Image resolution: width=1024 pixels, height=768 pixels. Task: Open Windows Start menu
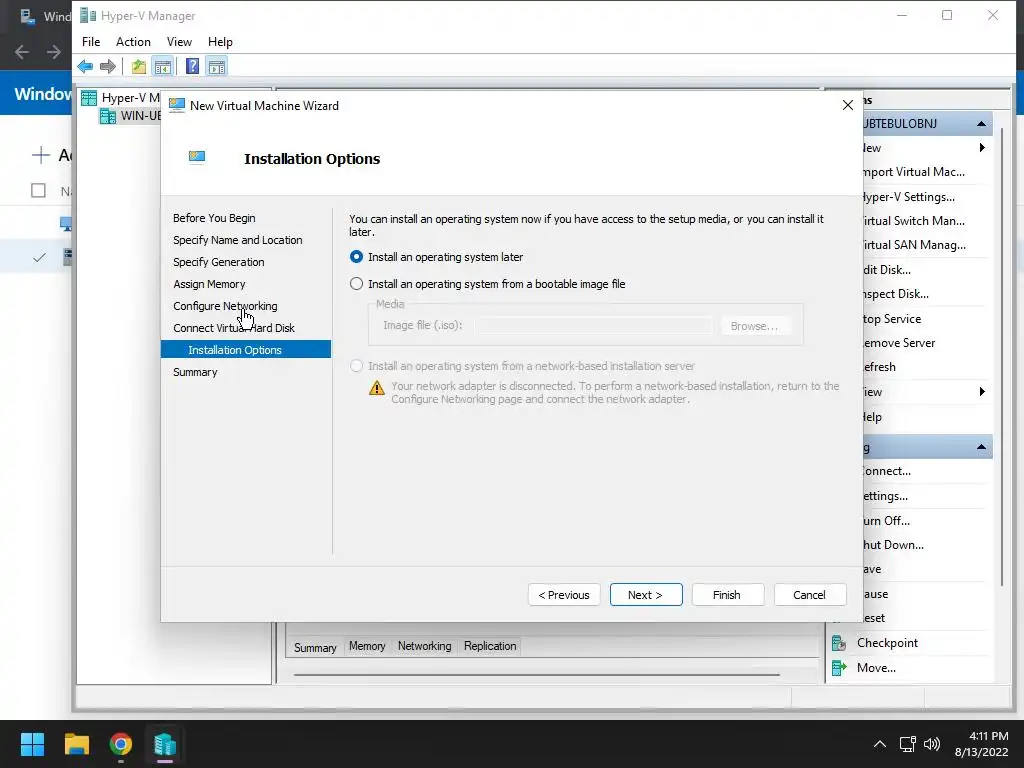[32, 744]
